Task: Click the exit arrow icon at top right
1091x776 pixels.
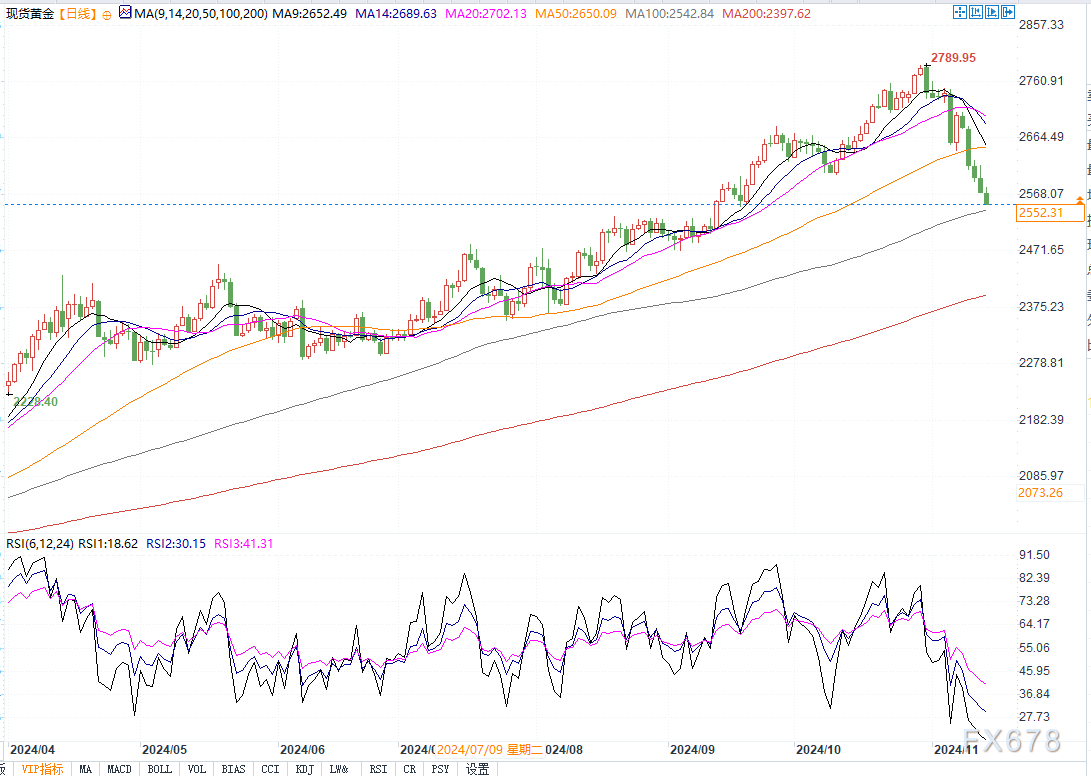Action: pyautogui.click(x=1008, y=13)
